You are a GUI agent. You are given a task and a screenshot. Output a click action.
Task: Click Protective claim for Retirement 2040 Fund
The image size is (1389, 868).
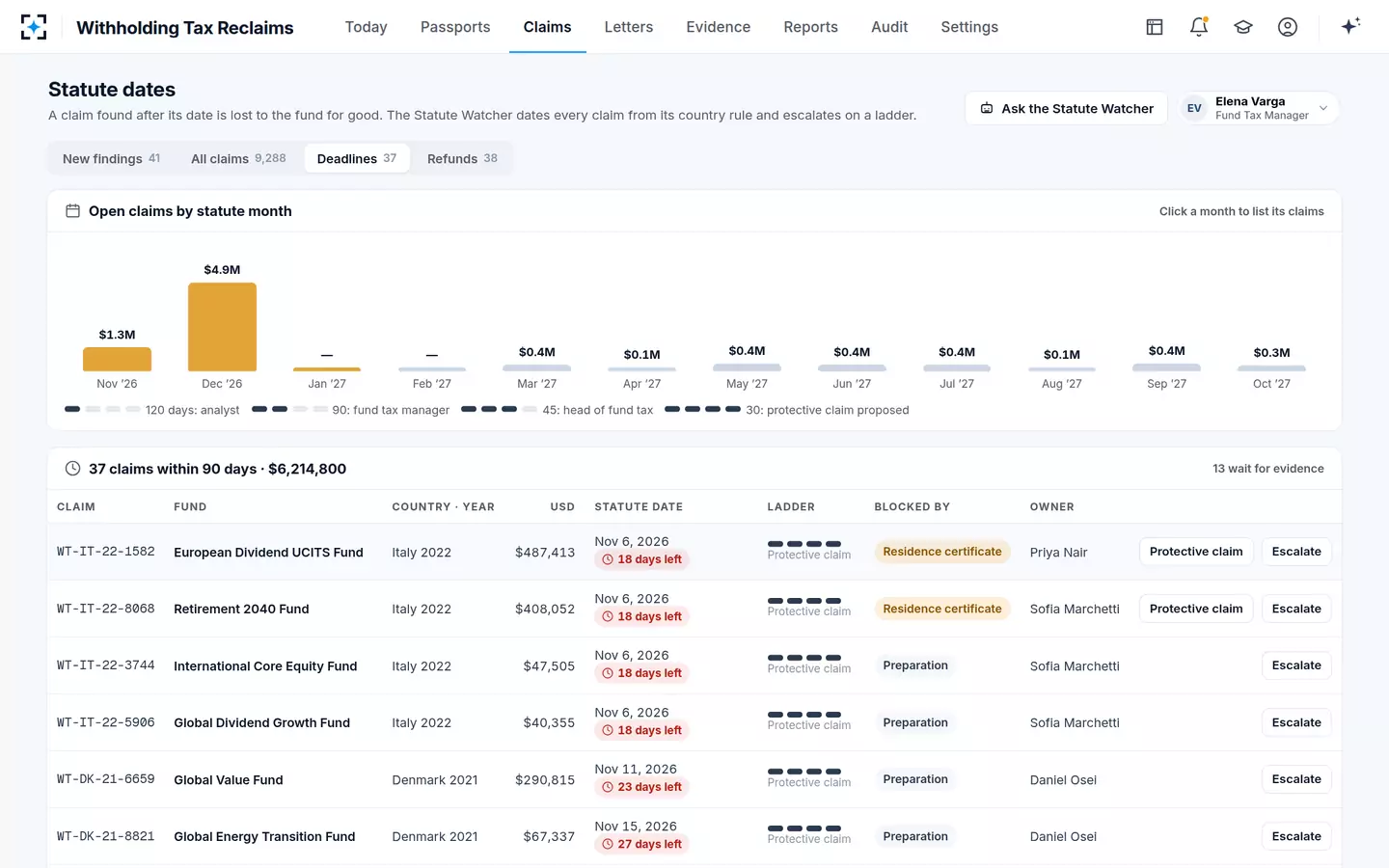[x=1196, y=609]
